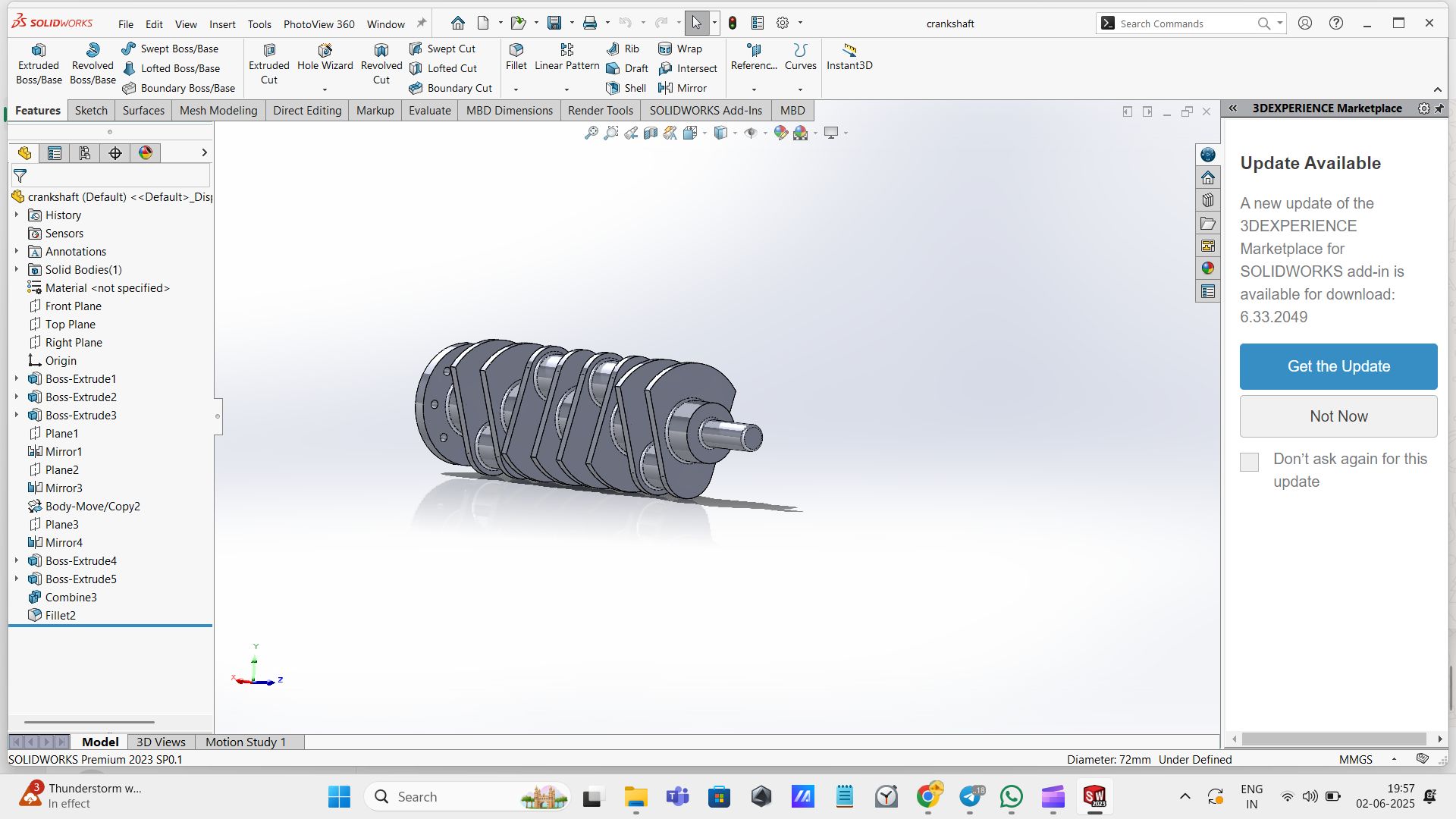Expand the Solid Bodies(1) folder
This screenshot has height=819, width=1456.
17,269
